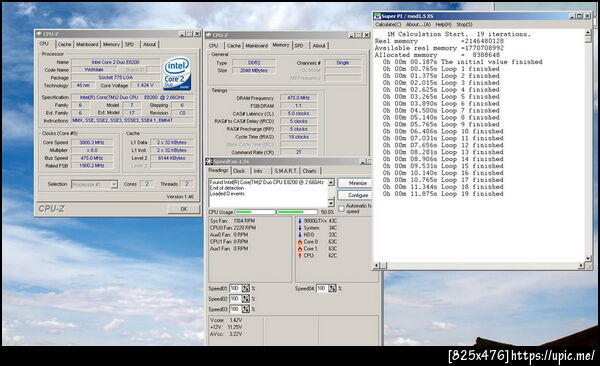Click the Configure button in SpeedFan
The image size is (600, 366).
358,195
